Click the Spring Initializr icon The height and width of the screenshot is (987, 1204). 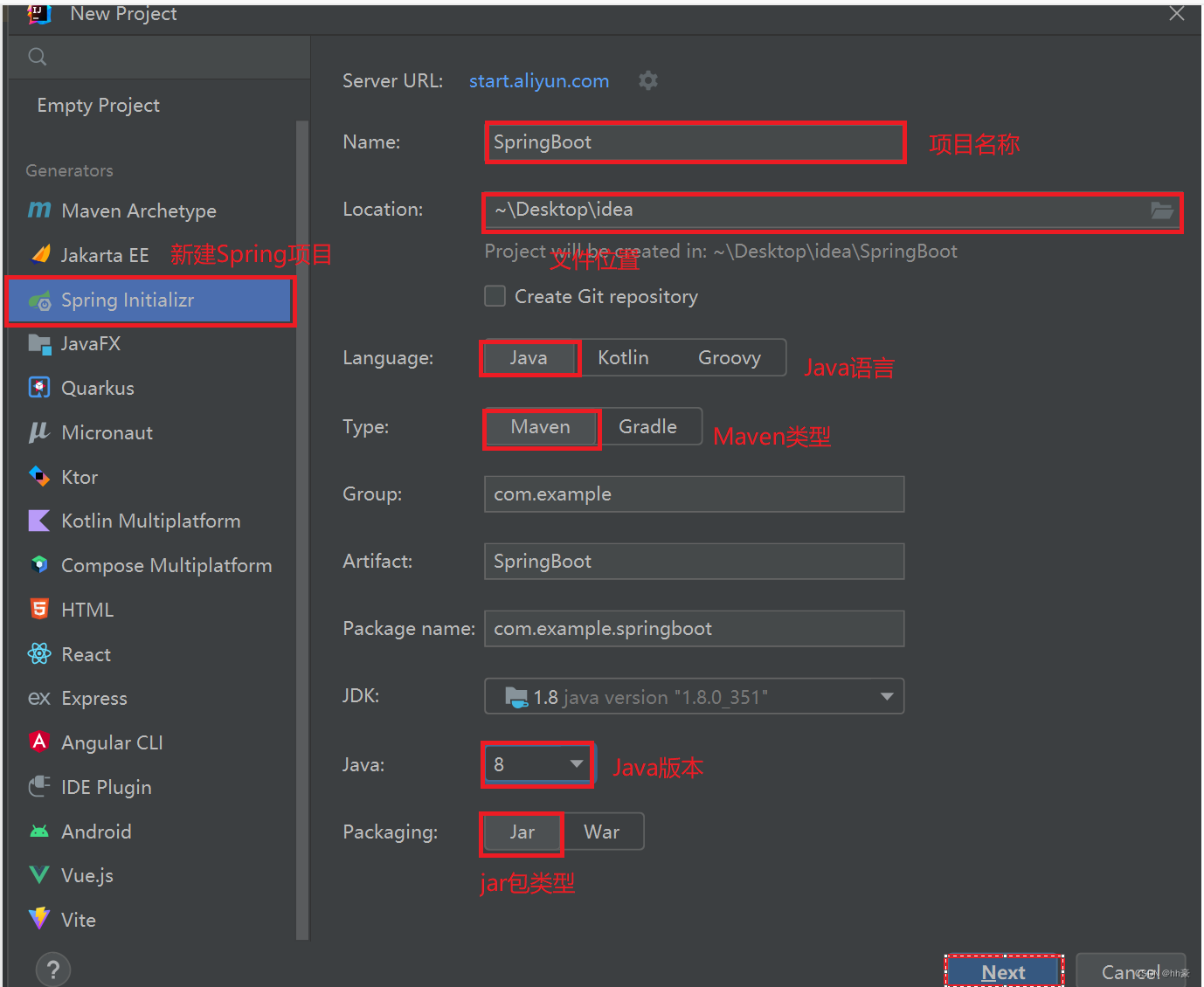[40, 300]
